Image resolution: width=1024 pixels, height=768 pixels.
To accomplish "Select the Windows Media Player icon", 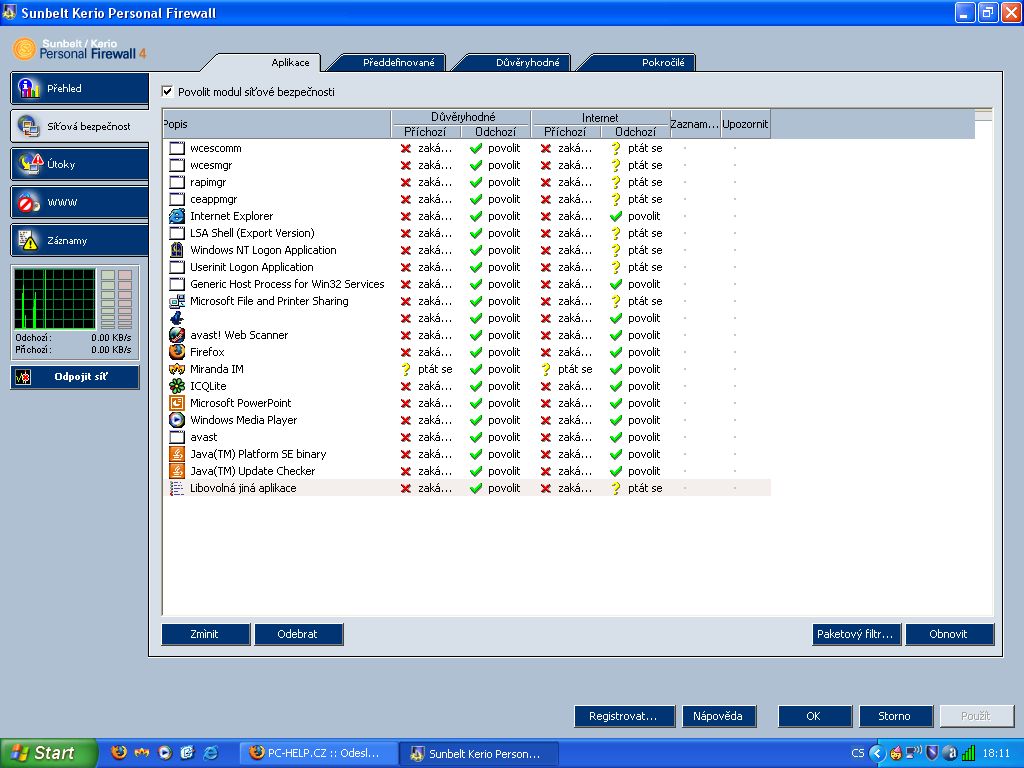I will coord(177,420).
